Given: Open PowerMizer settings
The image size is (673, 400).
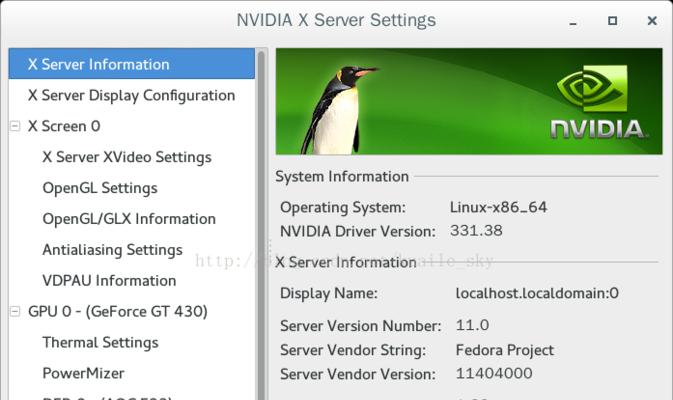Looking at the screenshot, I should coord(83,373).
